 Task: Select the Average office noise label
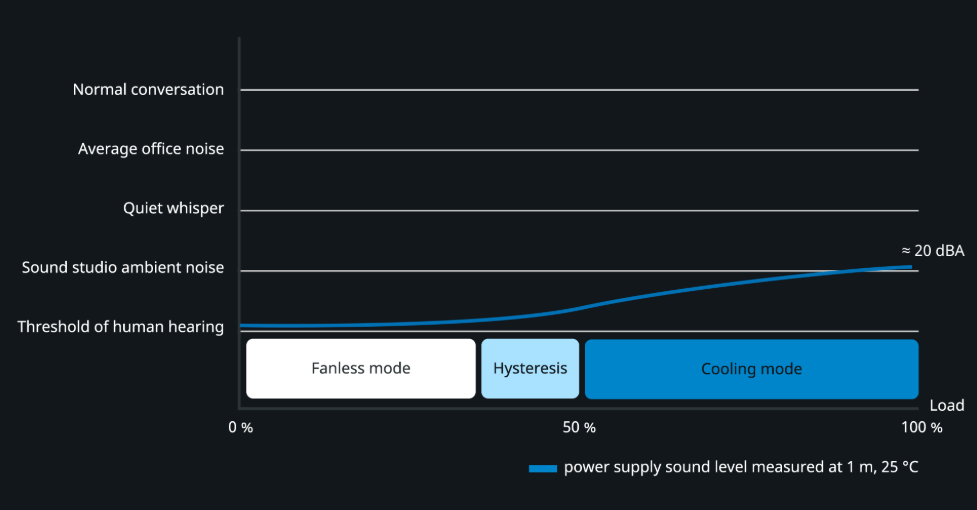point(151,150)
